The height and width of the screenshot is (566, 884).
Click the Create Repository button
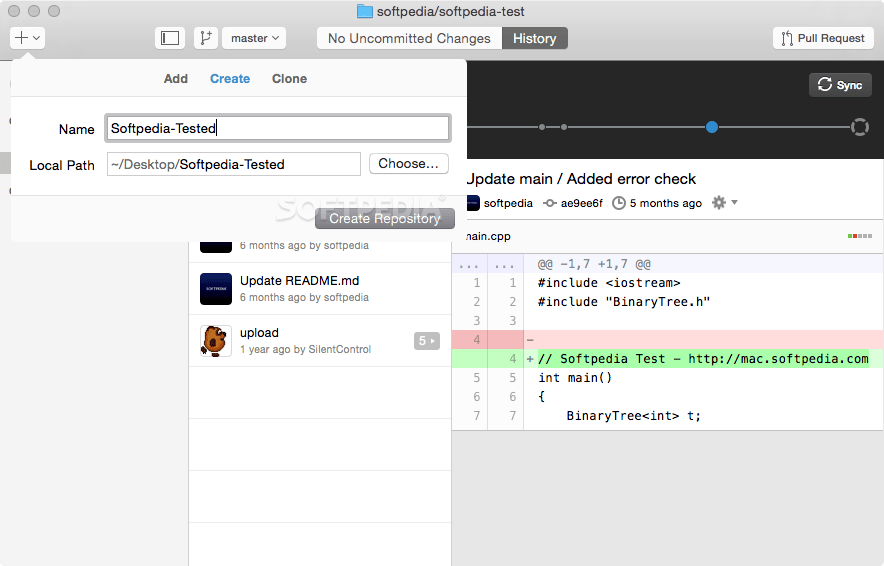pyautogui.click(x=385, y=218)
